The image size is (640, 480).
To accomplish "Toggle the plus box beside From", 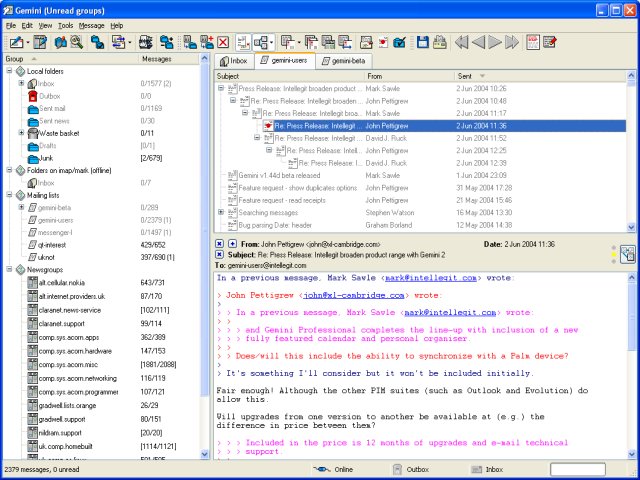I will (x=232, y=243).
